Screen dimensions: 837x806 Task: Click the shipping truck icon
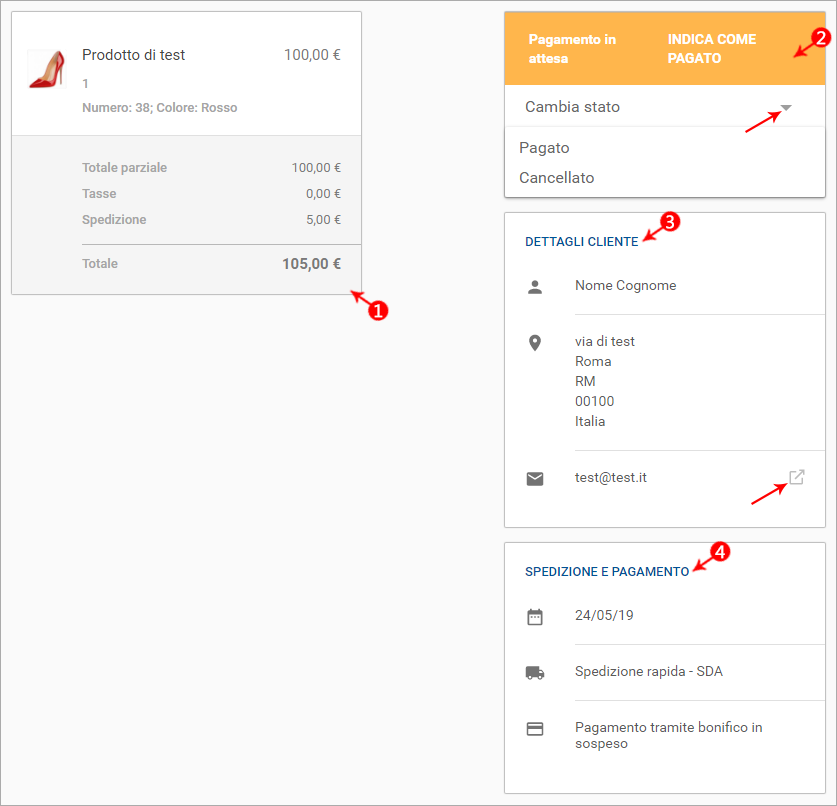pyautogui.click(x=535, y=673)
